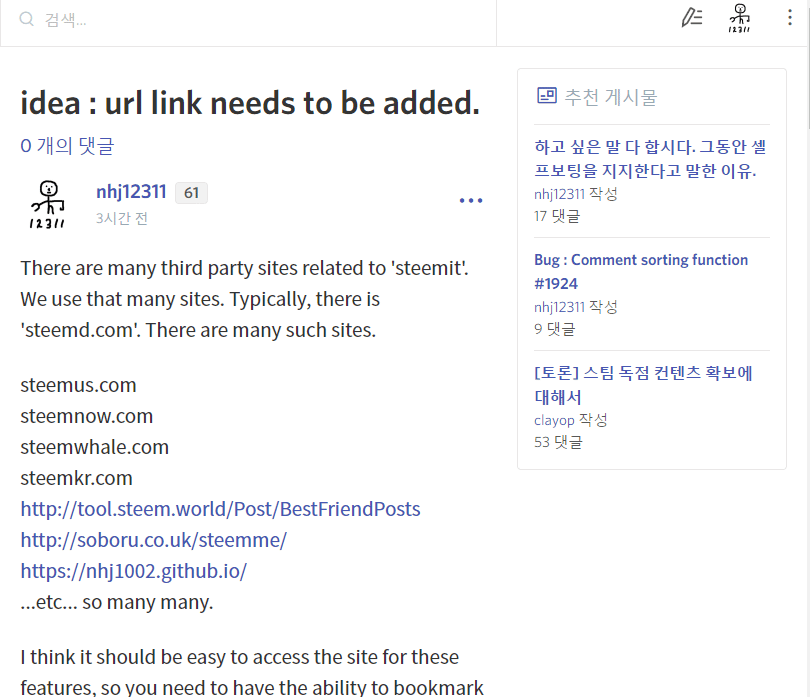Open the 0 개의 댓글 comments link
This screenshot has height=697, width=810.
click(67, 146)
